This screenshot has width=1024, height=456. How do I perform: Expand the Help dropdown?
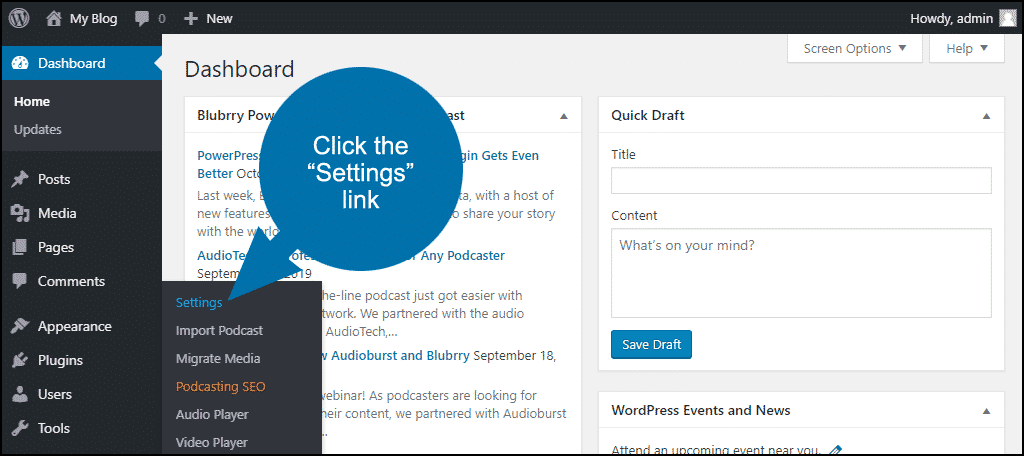click(967, 48)
